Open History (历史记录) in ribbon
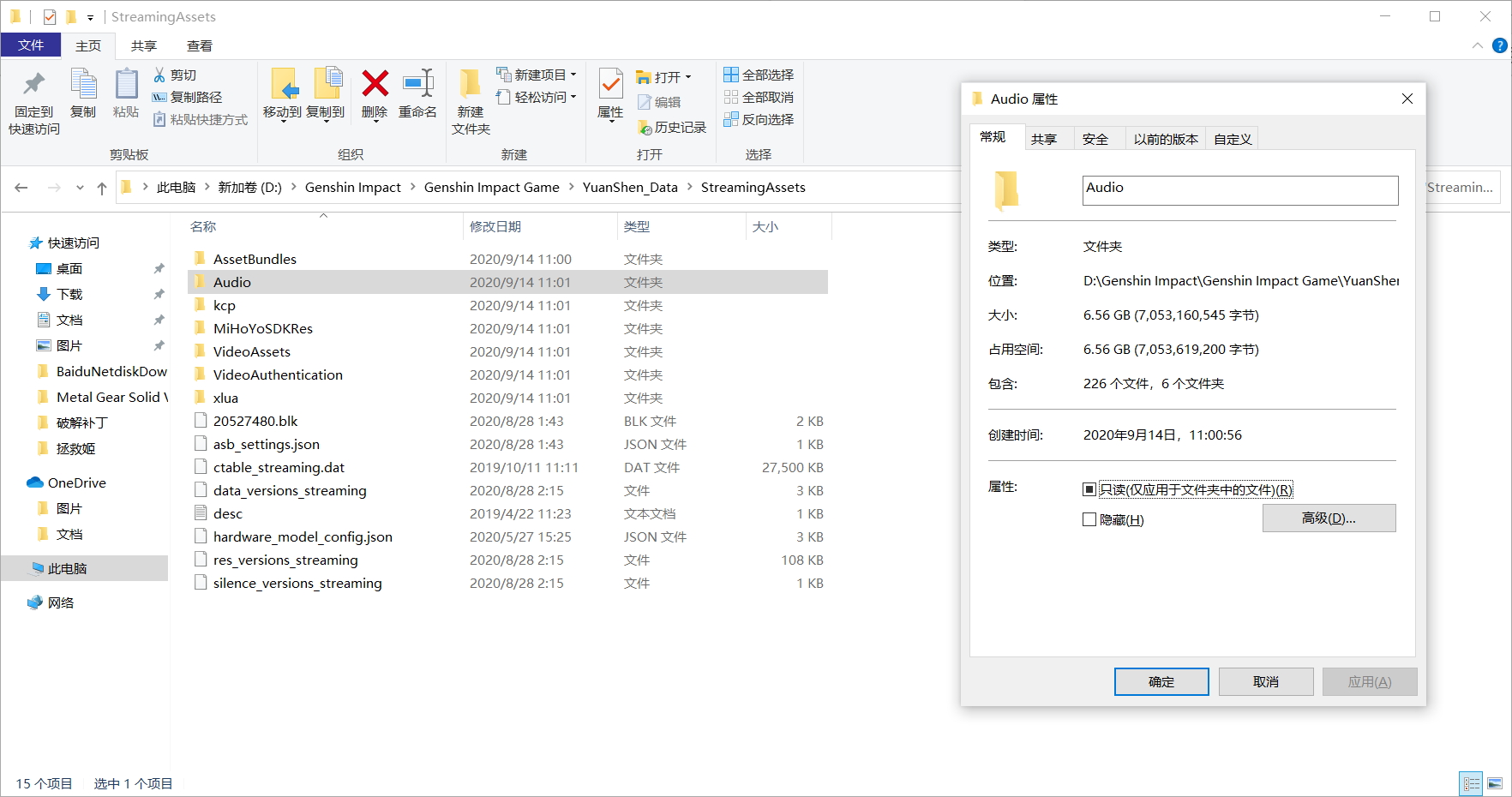The width and height of the screenshot is (1512, 797). 672,127
